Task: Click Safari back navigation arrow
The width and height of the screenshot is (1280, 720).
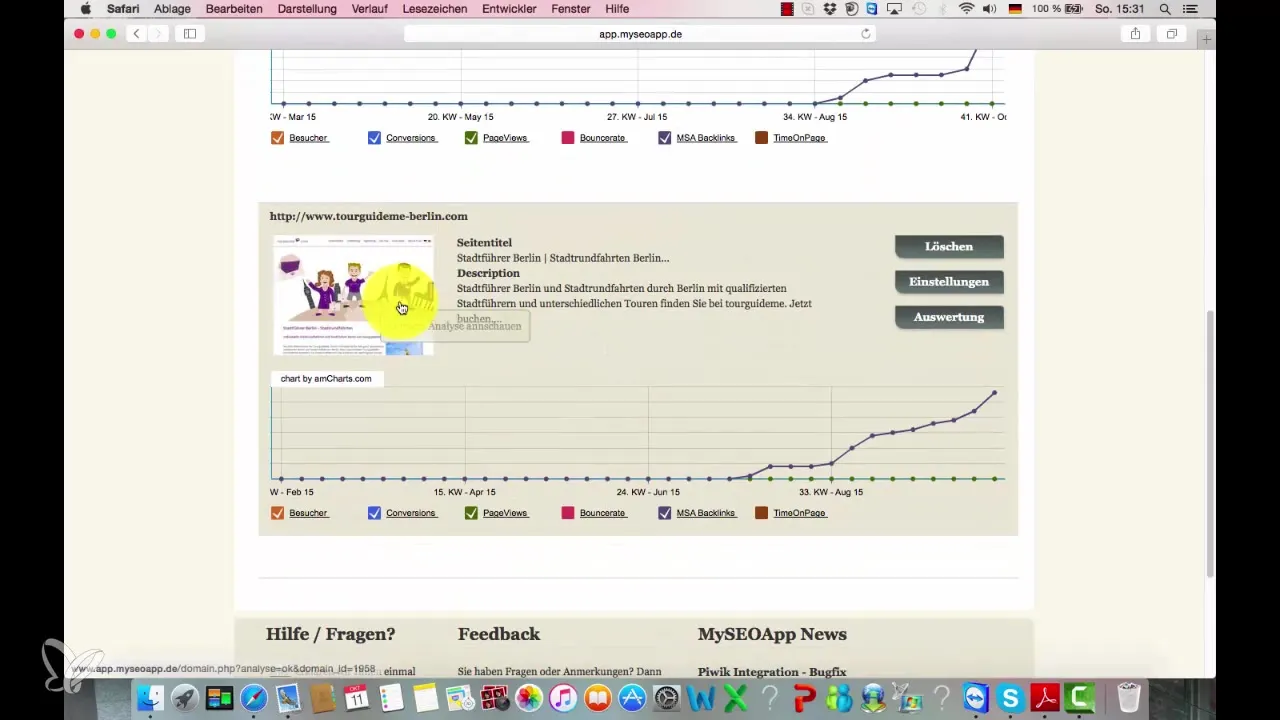Action: 137,34
